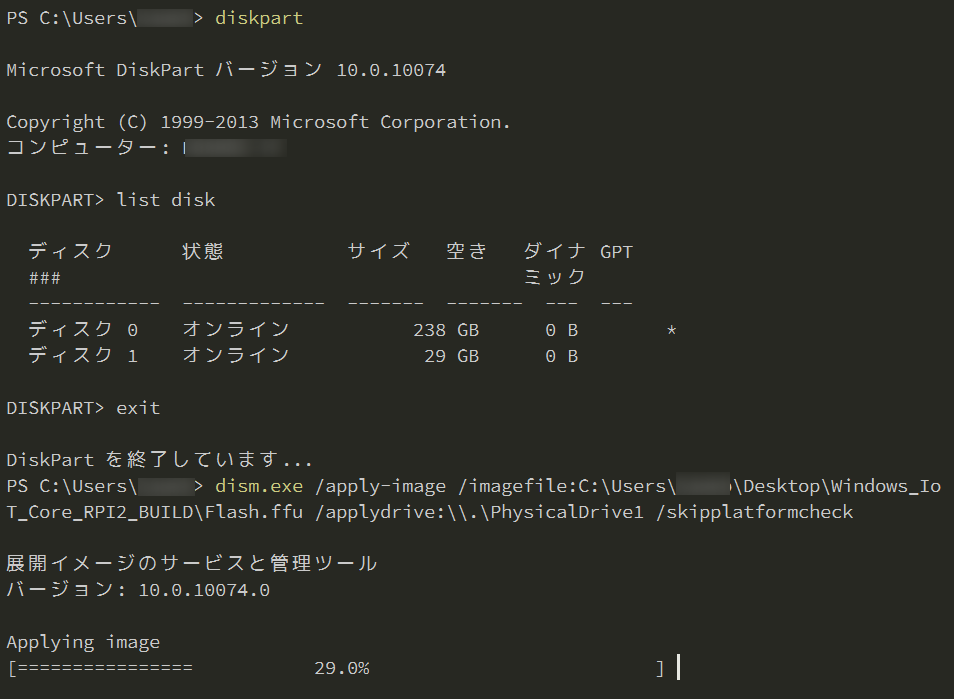Click the Applying image status text
954x699 pixels.
point(83,642)
